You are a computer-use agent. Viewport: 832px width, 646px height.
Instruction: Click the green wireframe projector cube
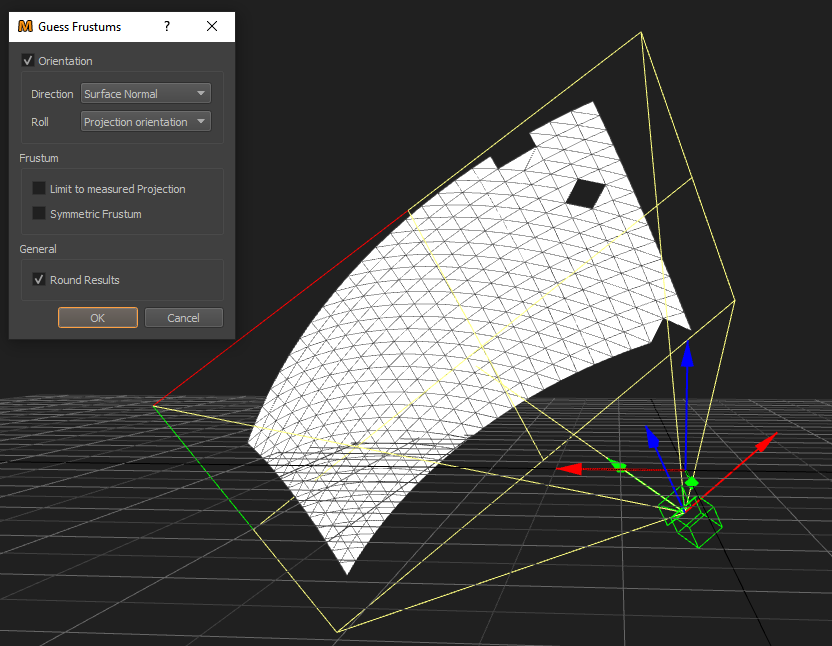(x=700, y=523)
